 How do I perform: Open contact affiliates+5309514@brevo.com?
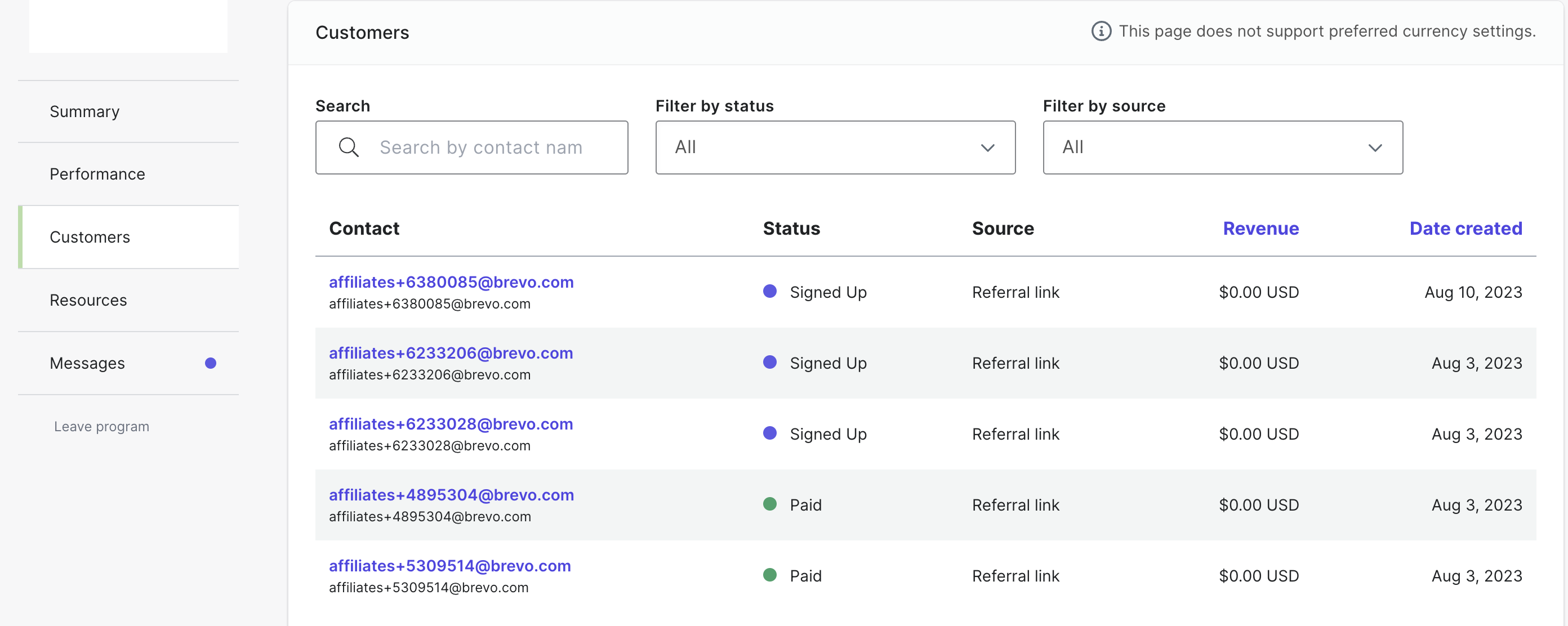click(x=450, y=566)
